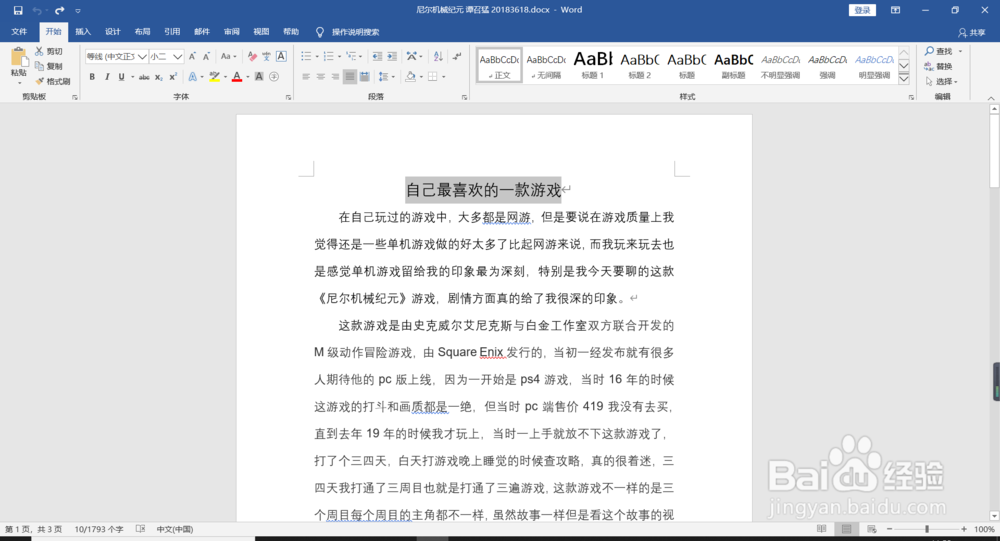
Task: Switch to 审阅 ribbon tab
Action: click(232, 31)
